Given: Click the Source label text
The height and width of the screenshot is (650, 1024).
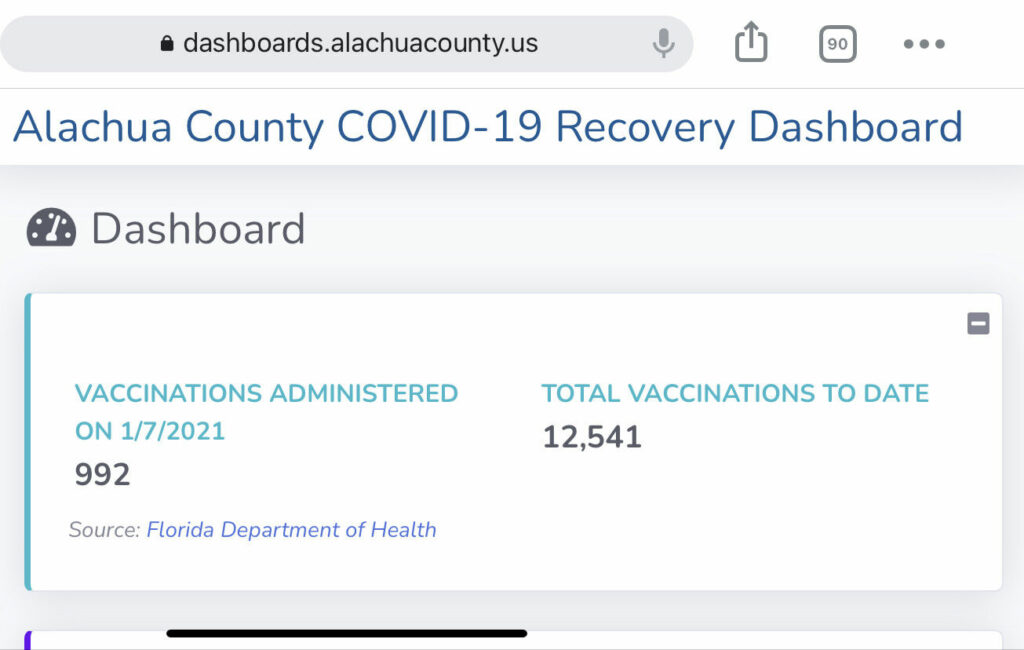Looking at the screenshot, I should coord(104,530).
